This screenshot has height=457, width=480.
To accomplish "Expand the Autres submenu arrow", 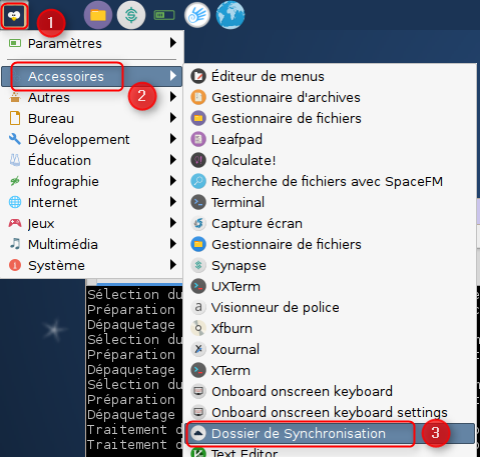I will (x=173, y=97).
